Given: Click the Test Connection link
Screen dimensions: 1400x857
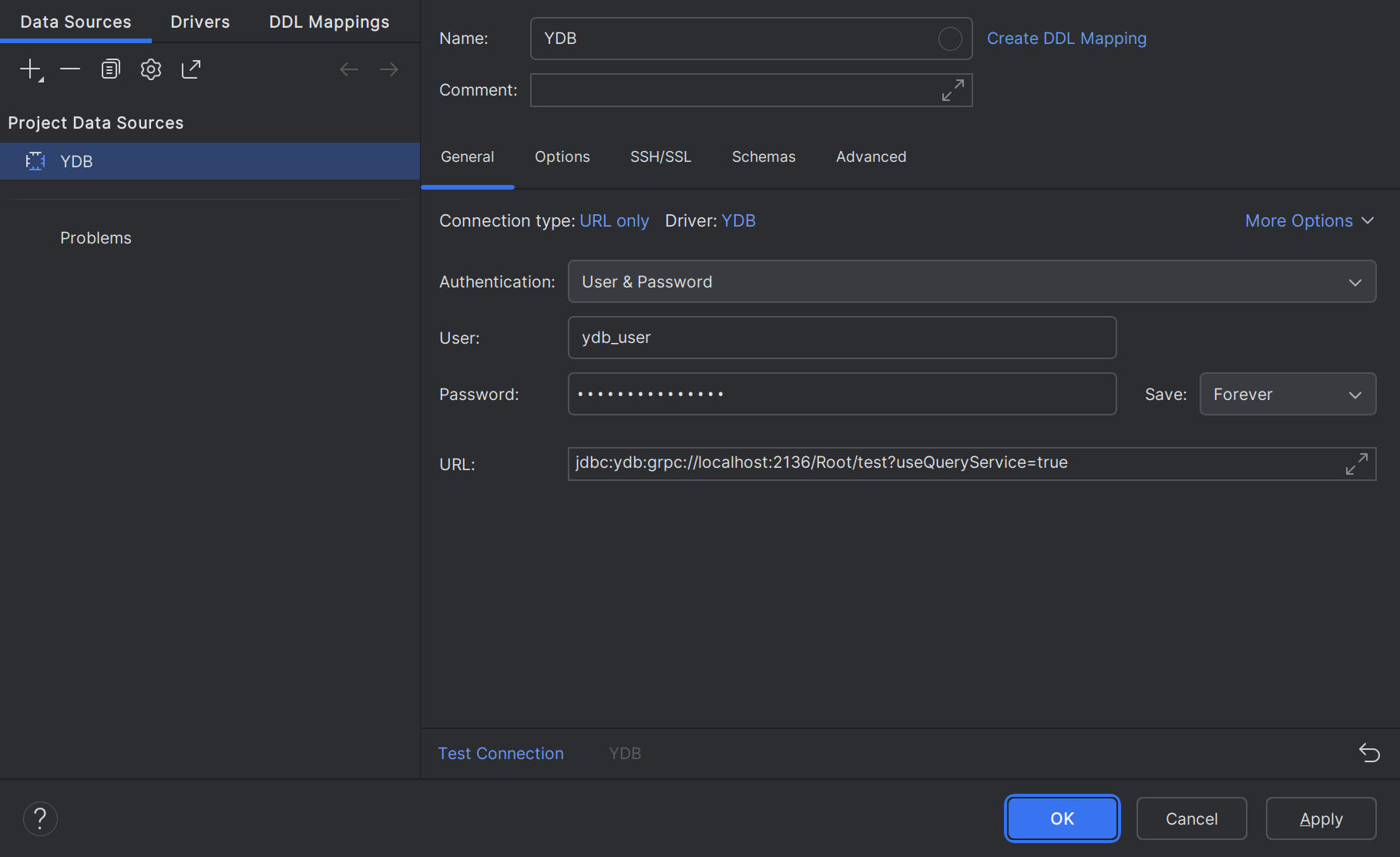Looking at the screenshot, I should 501,754.
